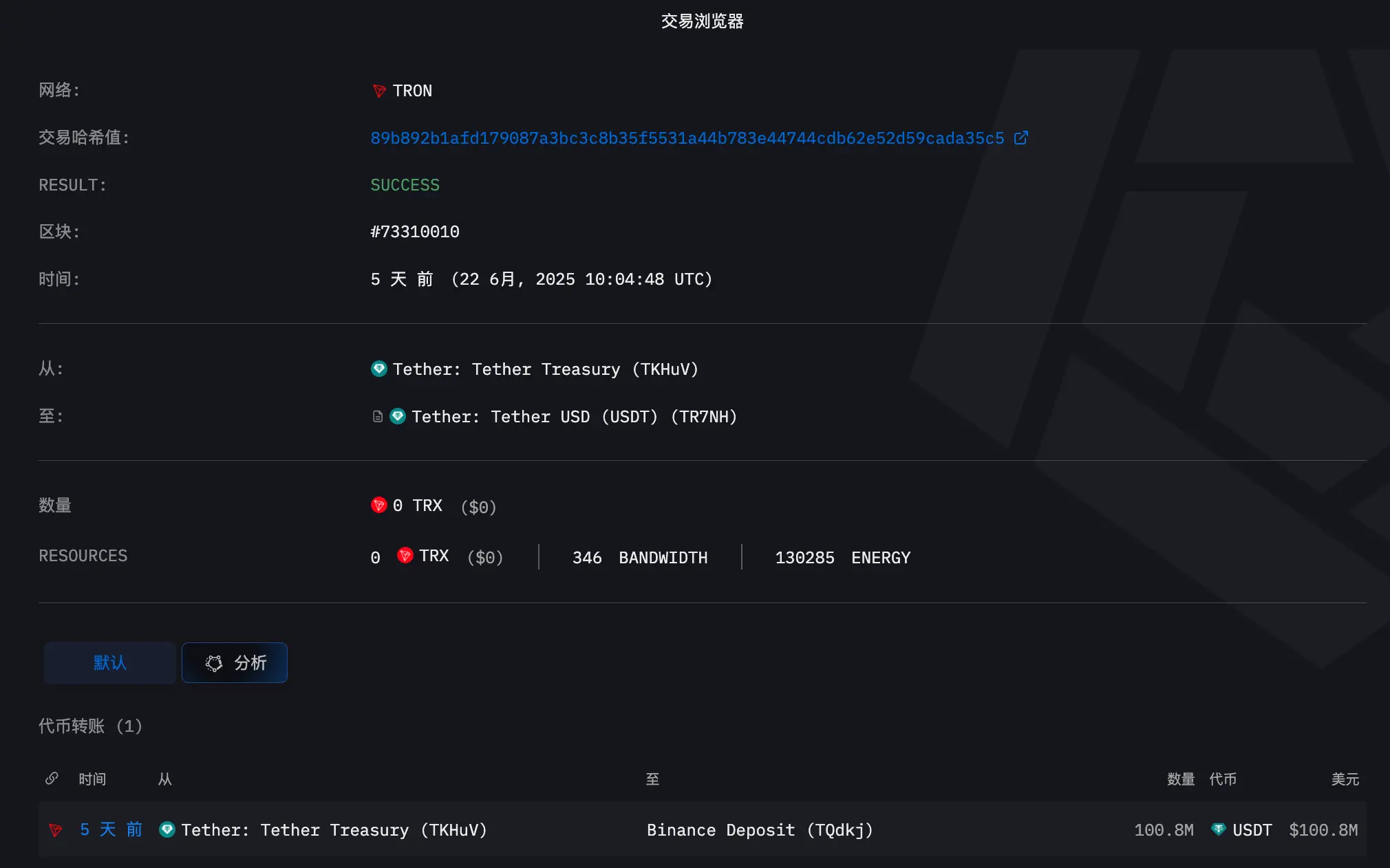Click the TRX icon in the RESOURCES row
Viewport: 1390px width, 868px height.
click(405, 556)
